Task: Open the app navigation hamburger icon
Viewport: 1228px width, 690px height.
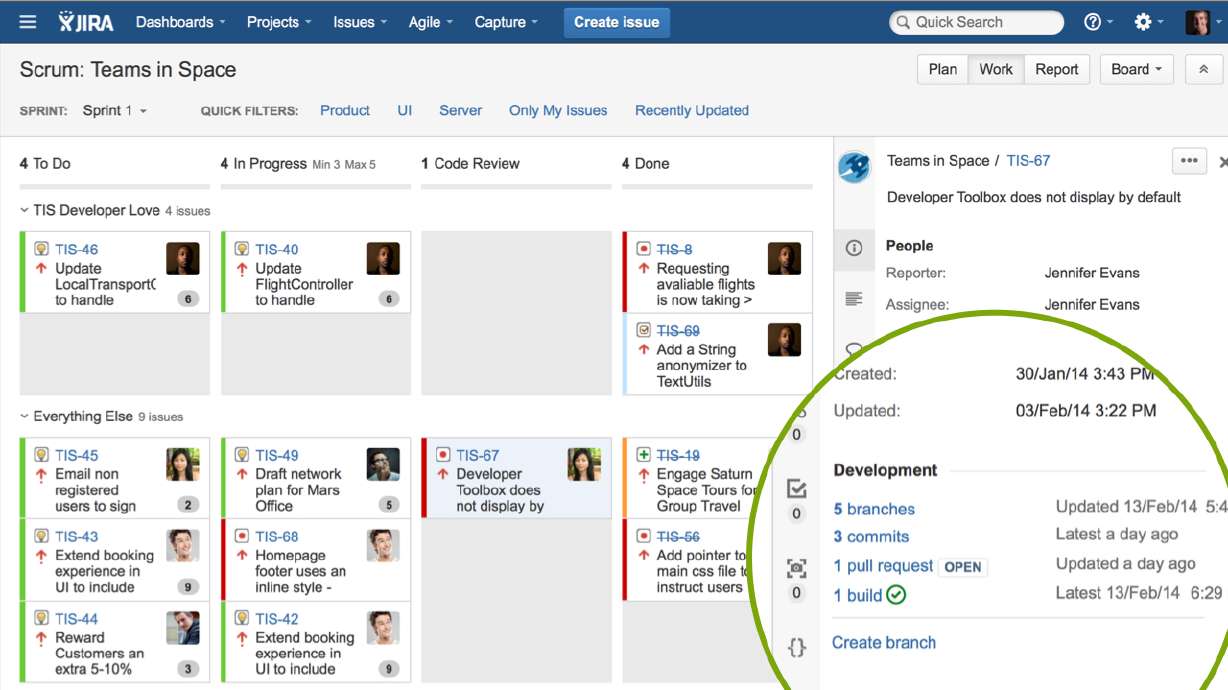Action: pyautogui.click(x=26, y=21)
